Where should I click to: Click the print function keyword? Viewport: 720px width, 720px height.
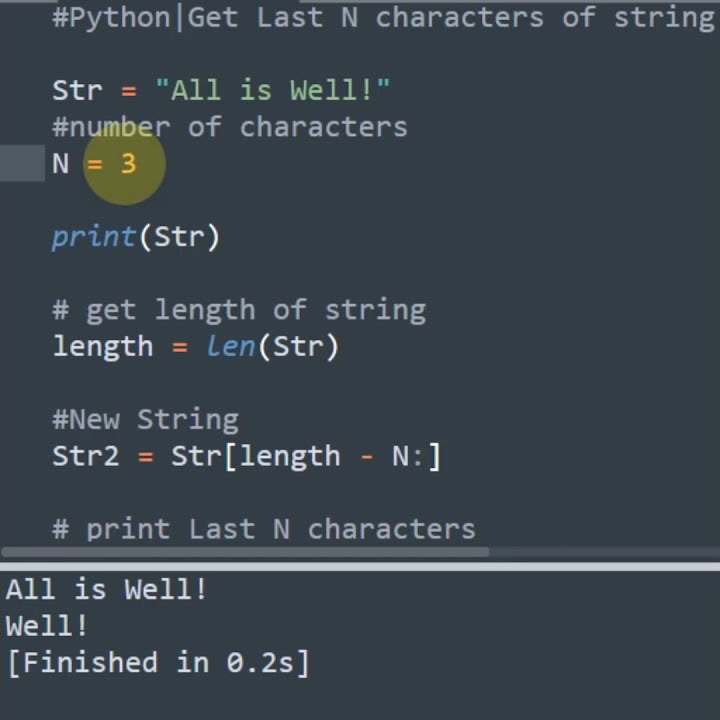[x=94, y=237]
